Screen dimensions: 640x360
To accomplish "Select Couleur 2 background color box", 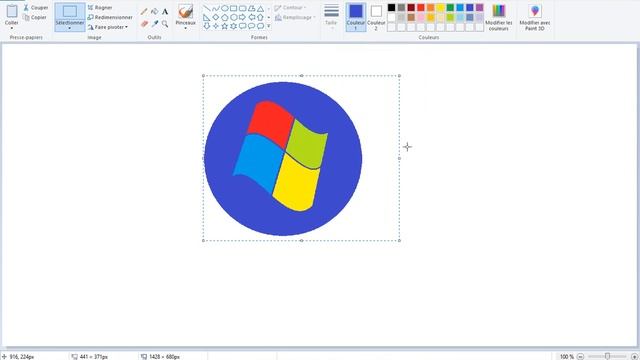I will click(x=376, y=17).
